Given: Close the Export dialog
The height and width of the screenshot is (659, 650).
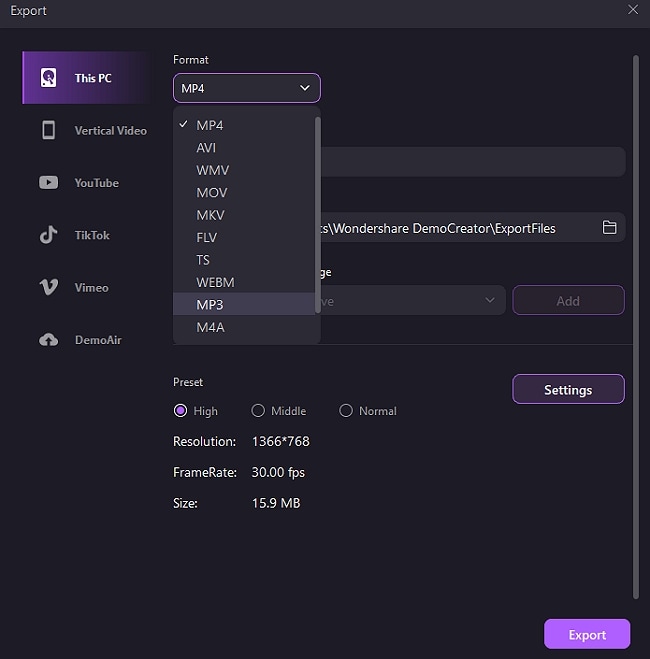Looking at the screenshot, I should click(x=632, y=10).
